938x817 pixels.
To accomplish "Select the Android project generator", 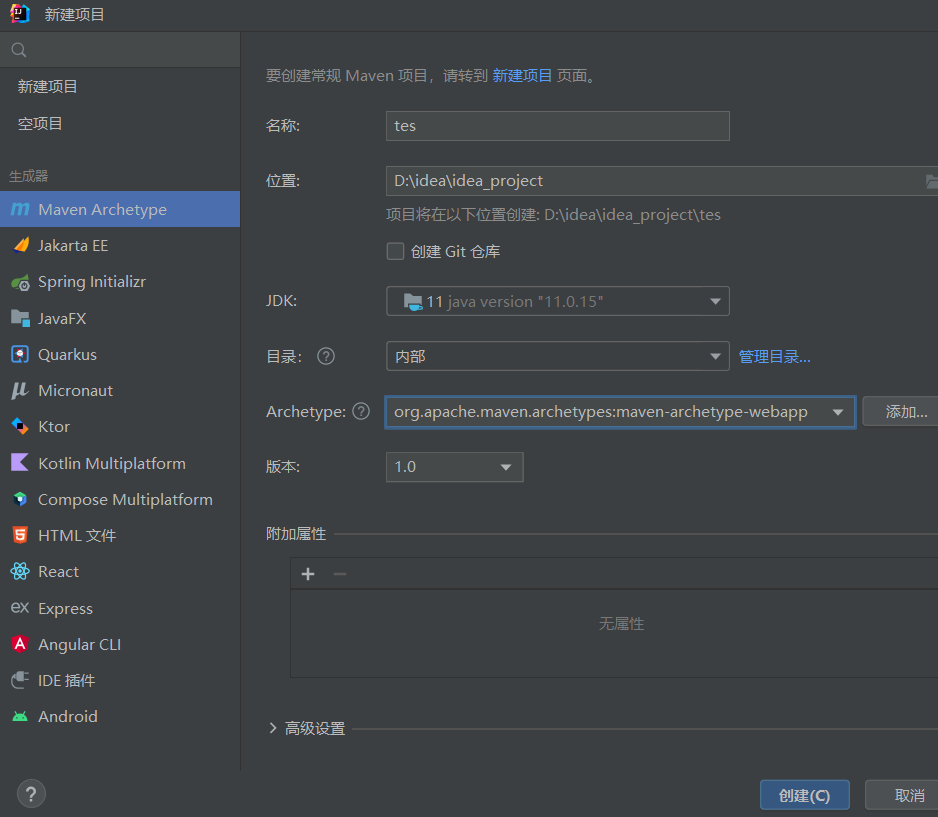I will point(67,716).
